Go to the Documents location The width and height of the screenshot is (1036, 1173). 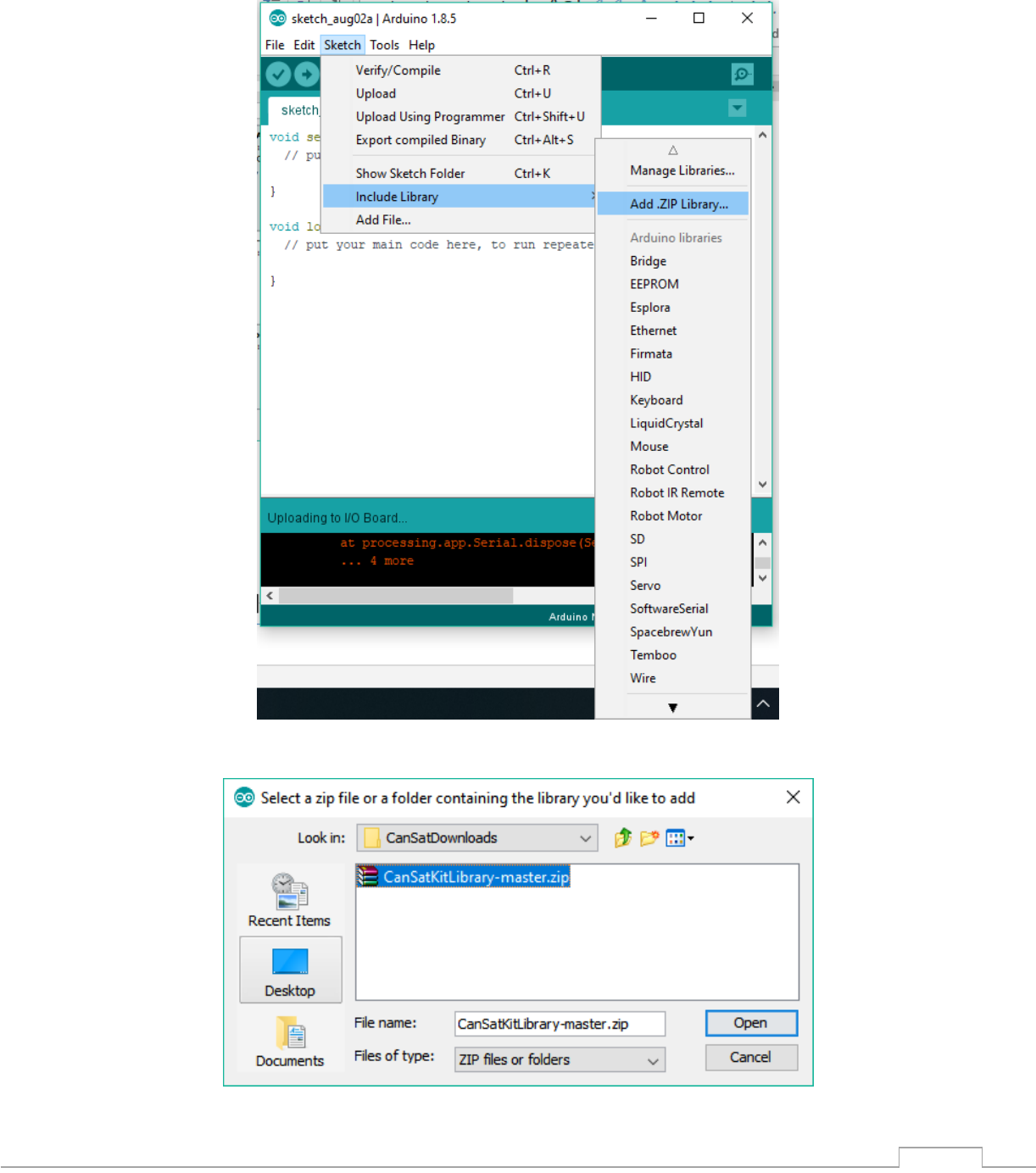point(290,1041)
